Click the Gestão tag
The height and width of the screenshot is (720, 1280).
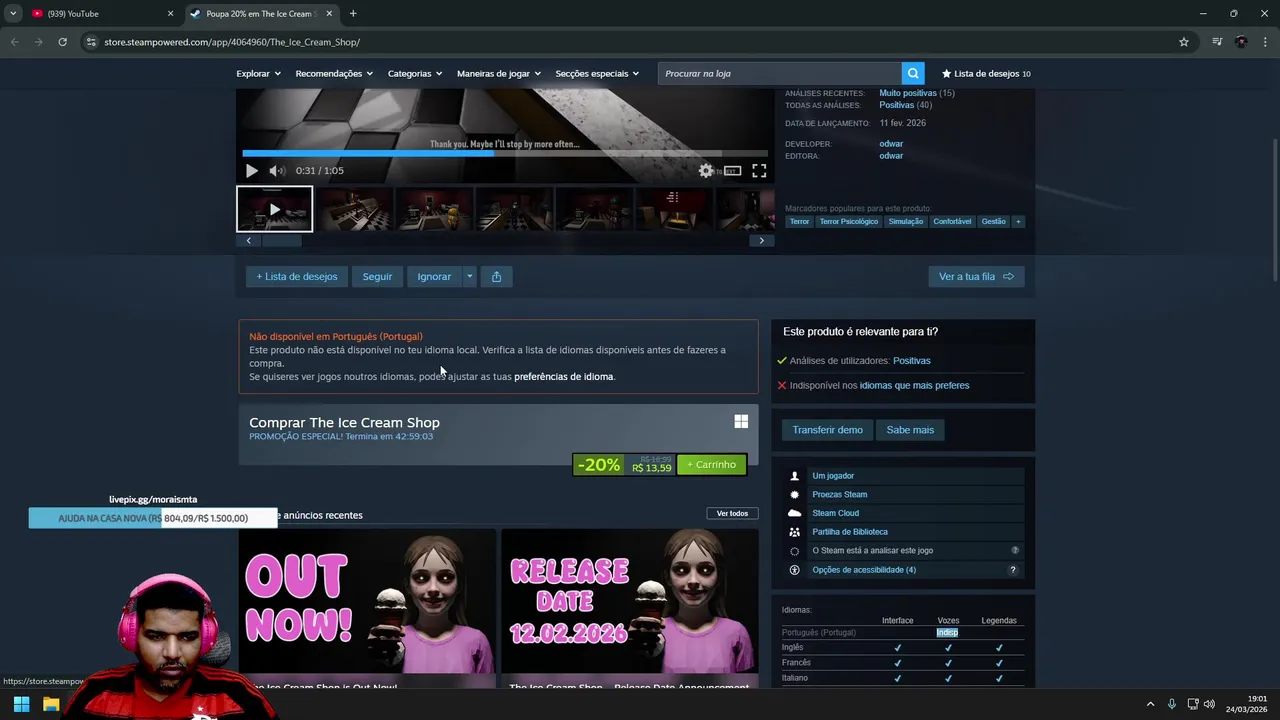point(994,222)
